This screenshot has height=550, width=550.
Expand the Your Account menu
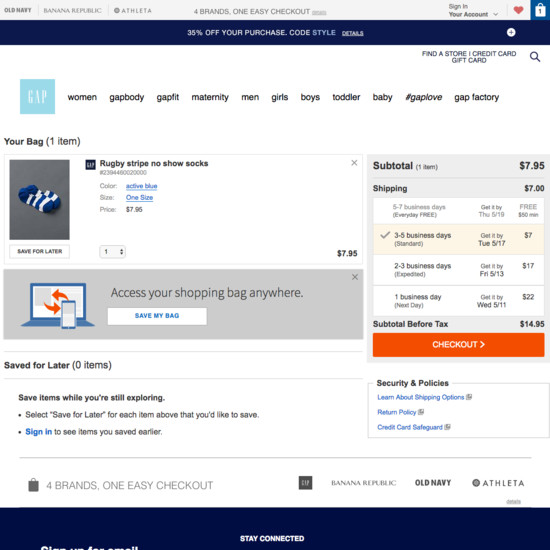click(473, 14)
